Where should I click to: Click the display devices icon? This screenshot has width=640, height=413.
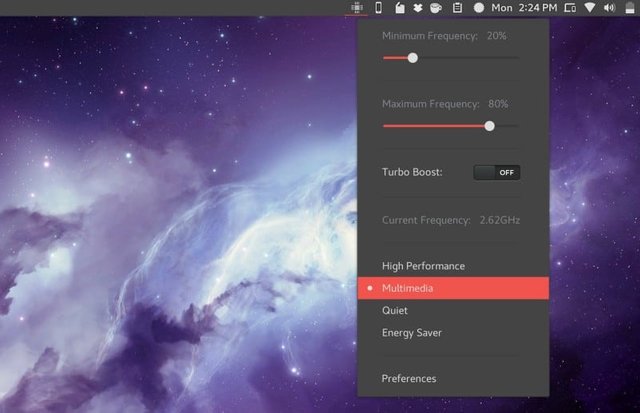pyautogui.click(x=570, y=8)
